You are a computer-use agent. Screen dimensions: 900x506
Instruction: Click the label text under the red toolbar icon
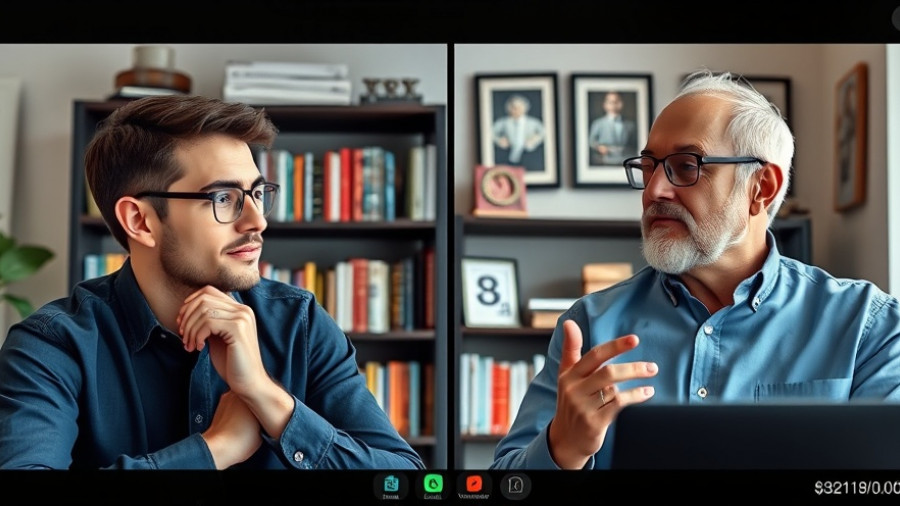[474, 497]
